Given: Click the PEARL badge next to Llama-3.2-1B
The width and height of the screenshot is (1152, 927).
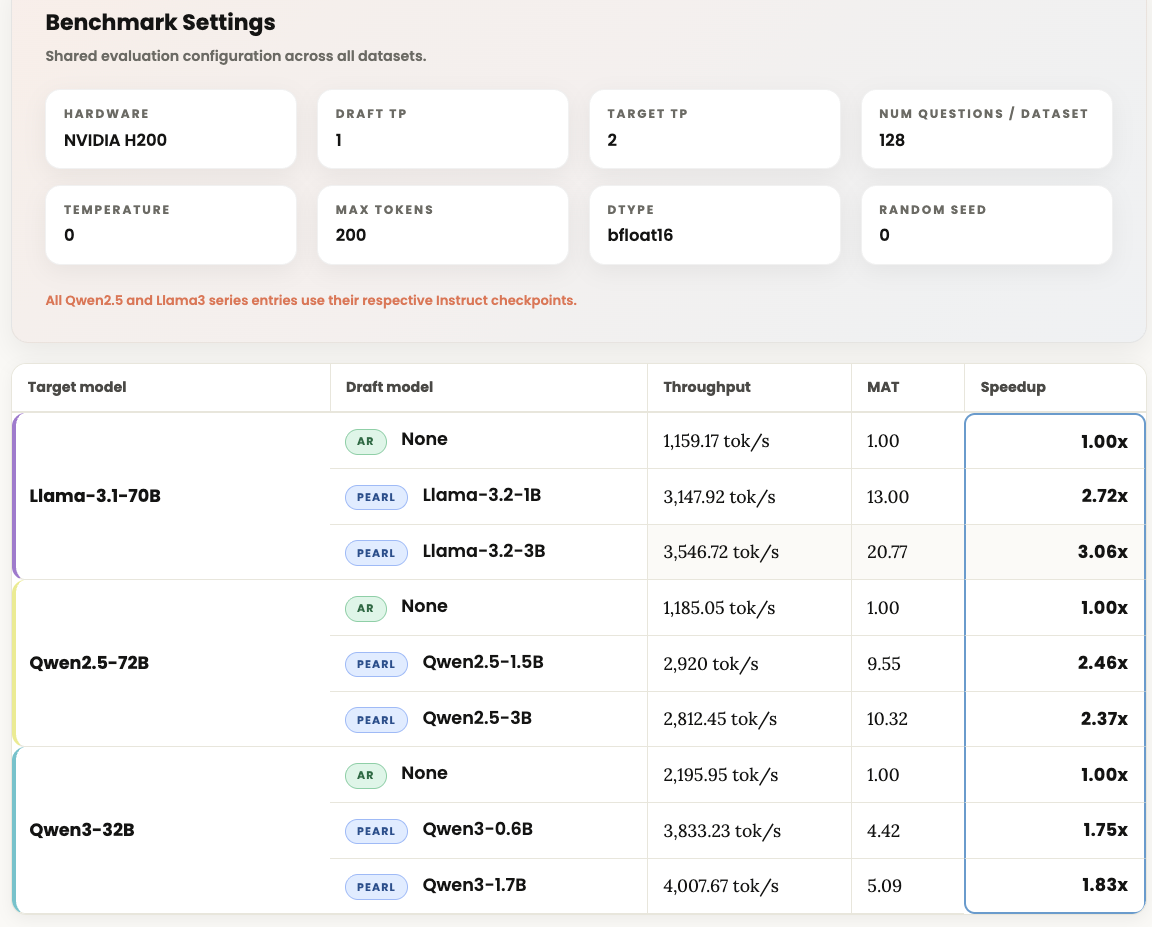Looking at the screenshot, I should [x=376, y=497].
